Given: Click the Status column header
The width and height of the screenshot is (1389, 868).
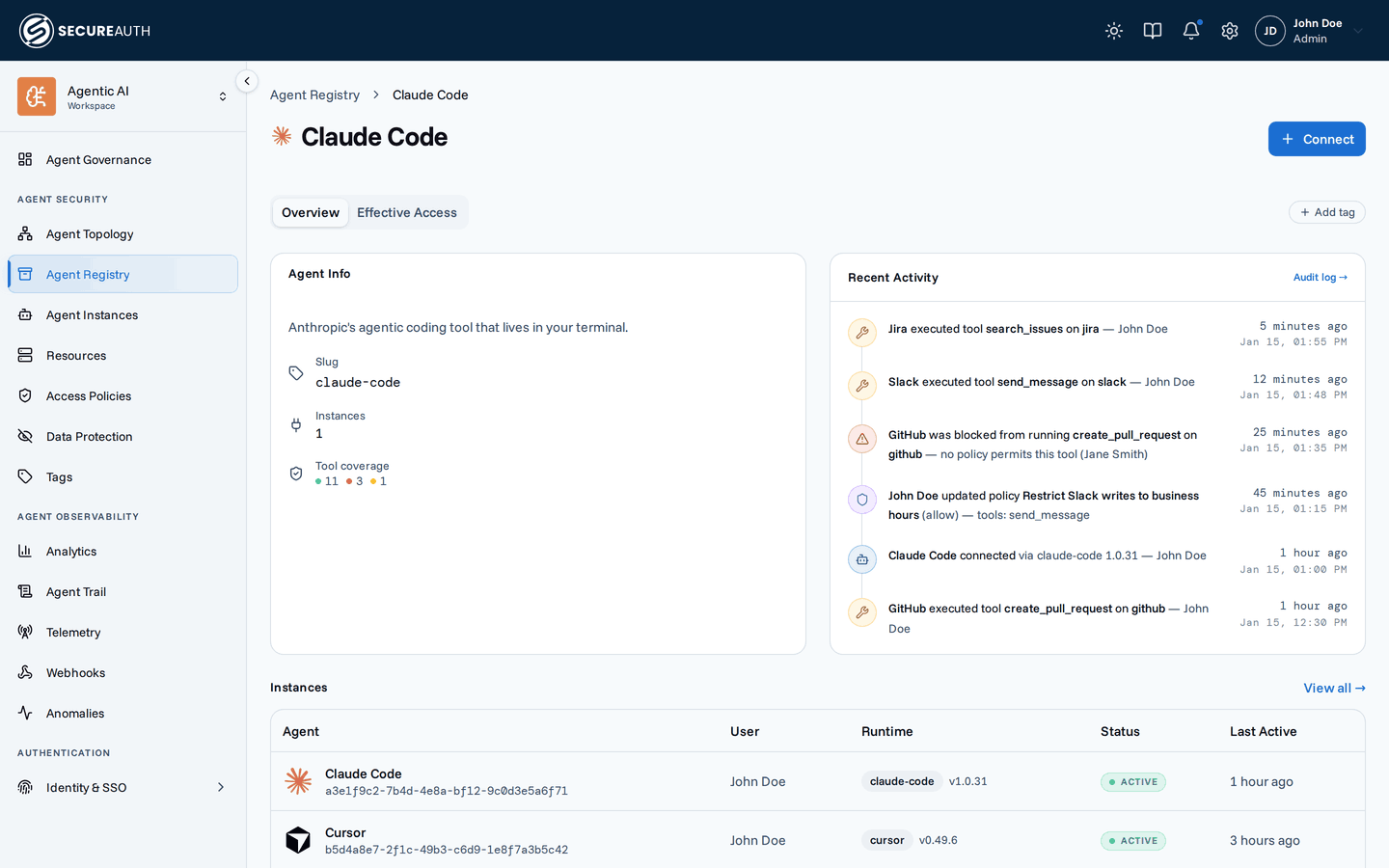Looking at the screenshot, I should (1120, 732).
